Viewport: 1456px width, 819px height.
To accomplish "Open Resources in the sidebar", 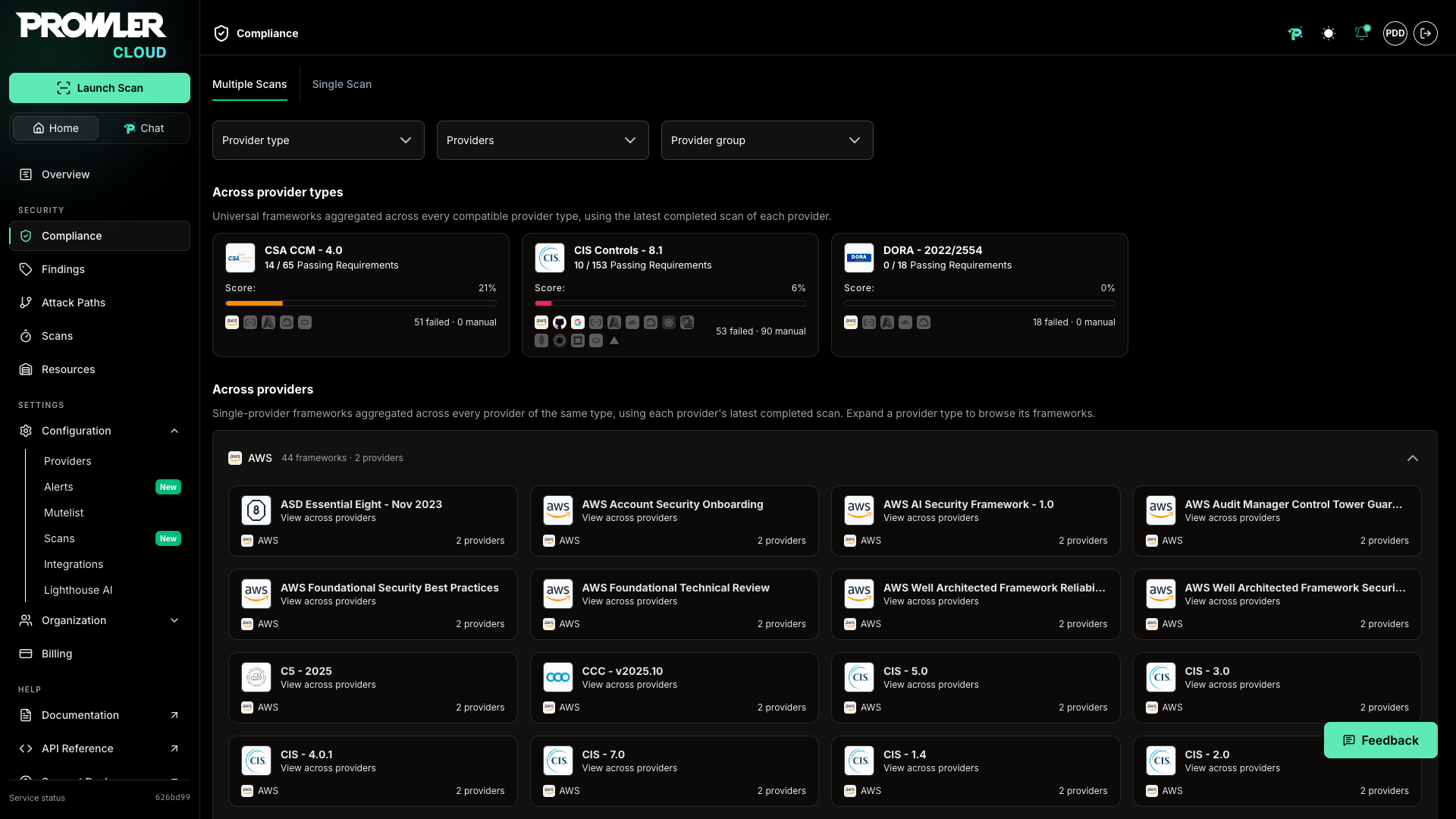I will [x=99, y=369].
